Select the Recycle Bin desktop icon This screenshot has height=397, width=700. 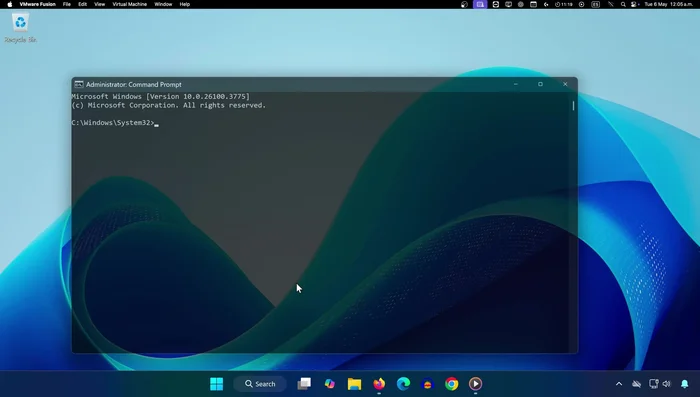20,28
